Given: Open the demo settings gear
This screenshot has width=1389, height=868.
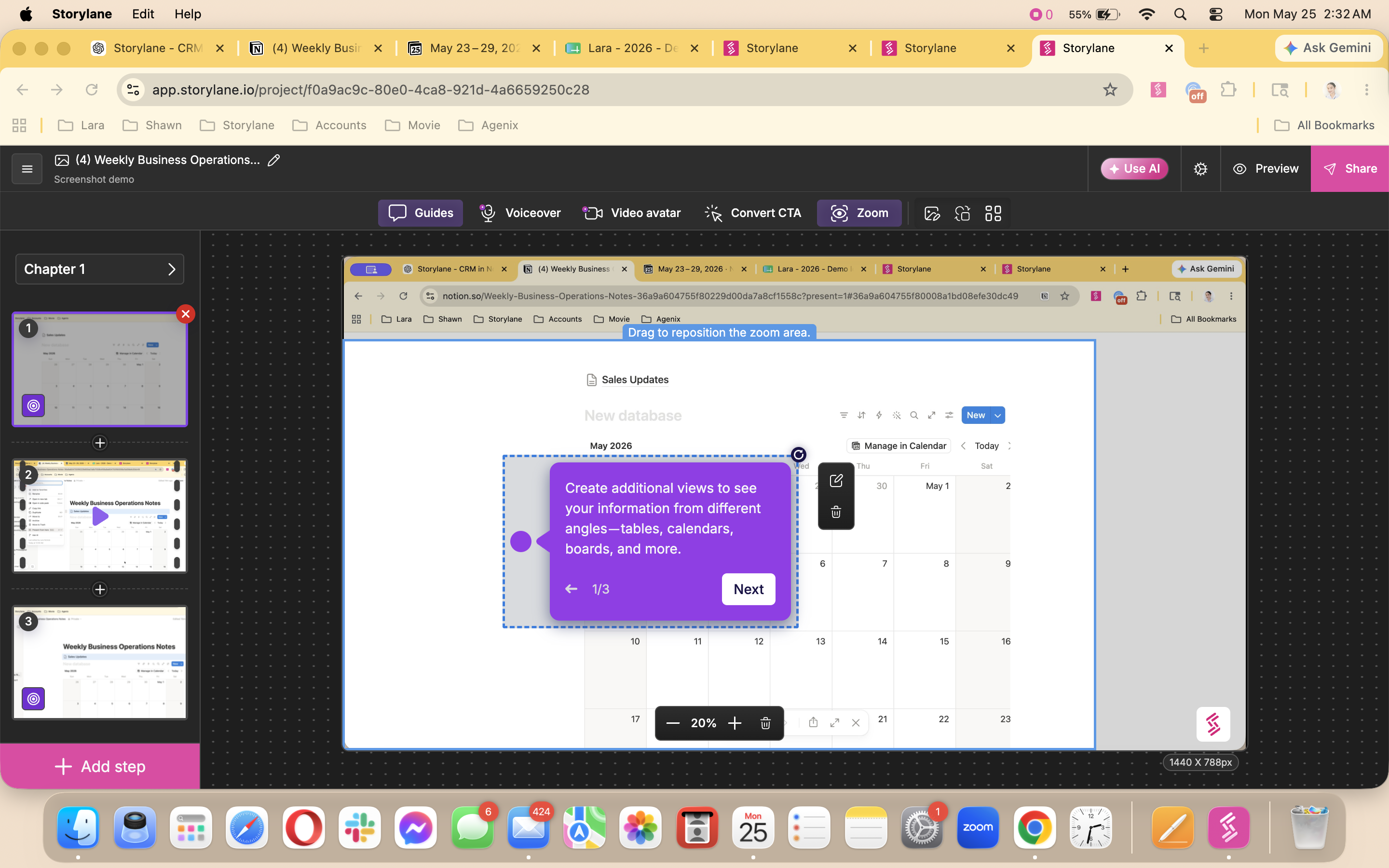Looking at the screenshot, I should pyautogui.click(x=1201, y=169).
